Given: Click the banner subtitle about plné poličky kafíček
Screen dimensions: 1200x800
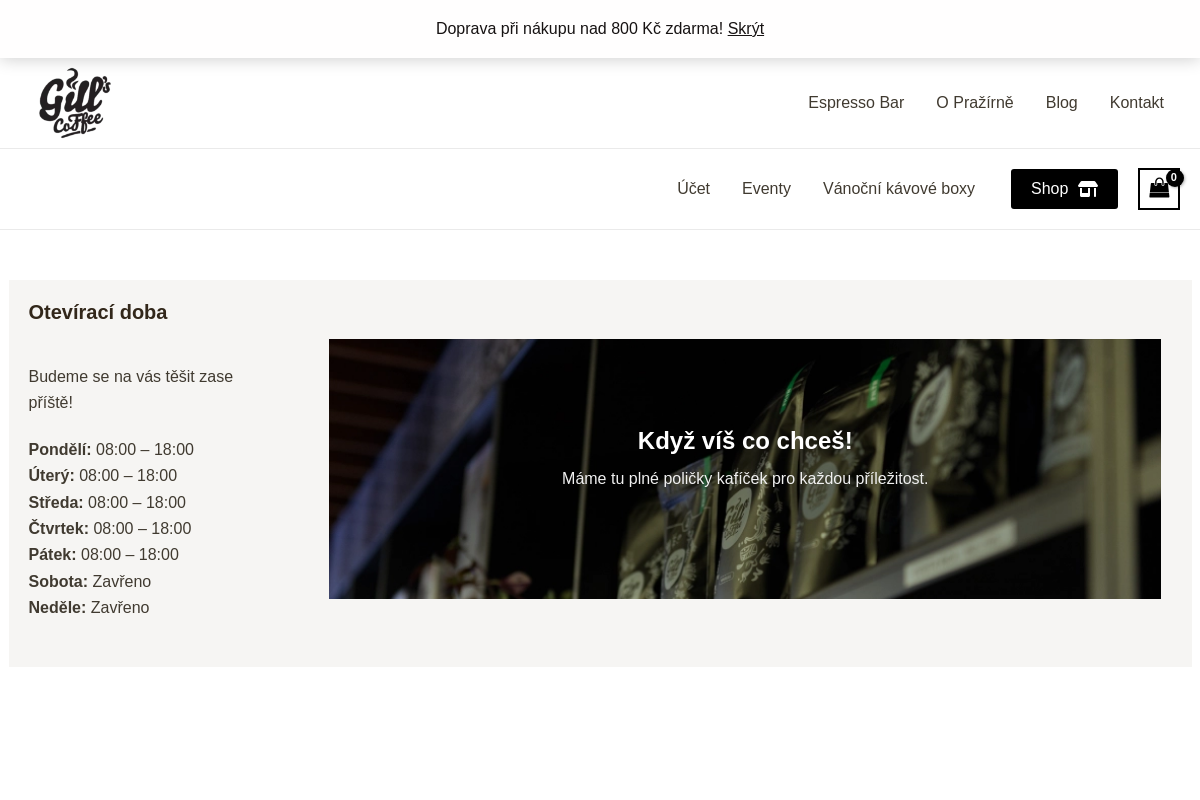Looking at the screenshot, I should (745, 479).
